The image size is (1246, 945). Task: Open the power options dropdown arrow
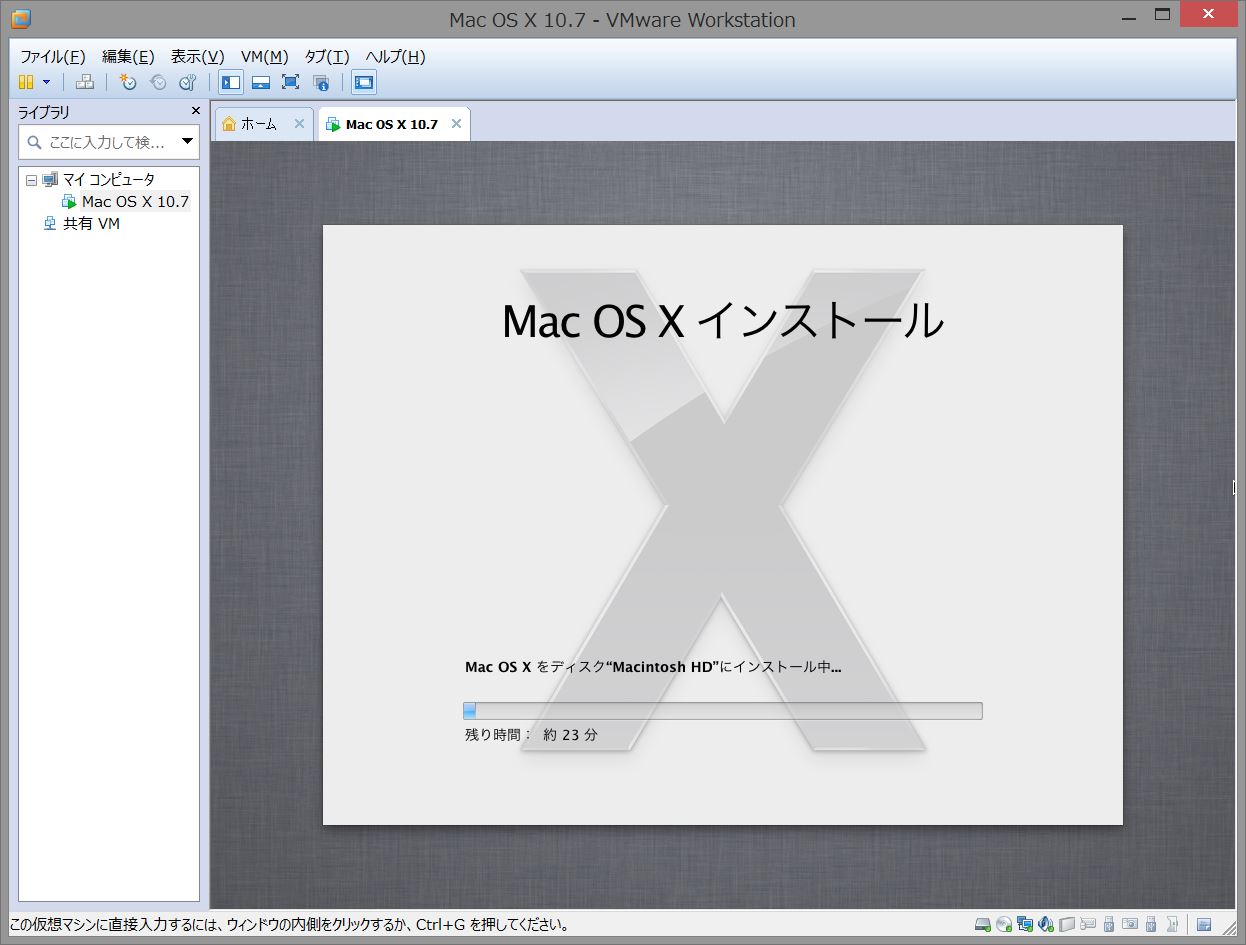pos(46,82)
